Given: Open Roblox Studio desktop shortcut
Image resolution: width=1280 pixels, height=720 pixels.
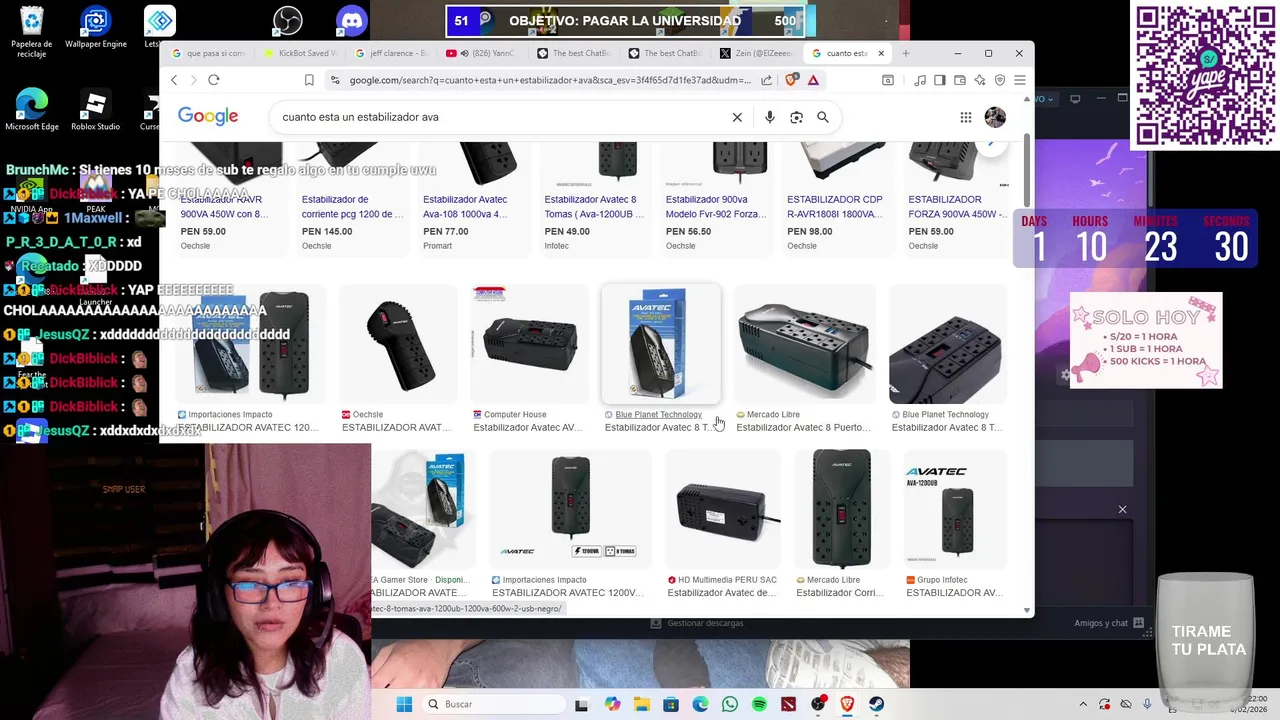Looking at the screenshot, I should point(95,110).
